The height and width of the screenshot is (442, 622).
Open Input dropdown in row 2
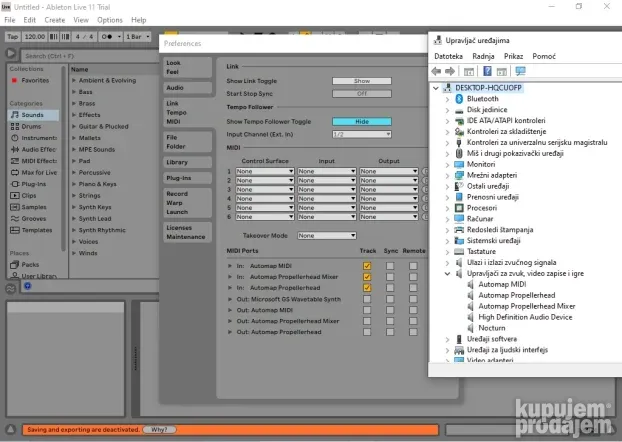tap(326, 181)
